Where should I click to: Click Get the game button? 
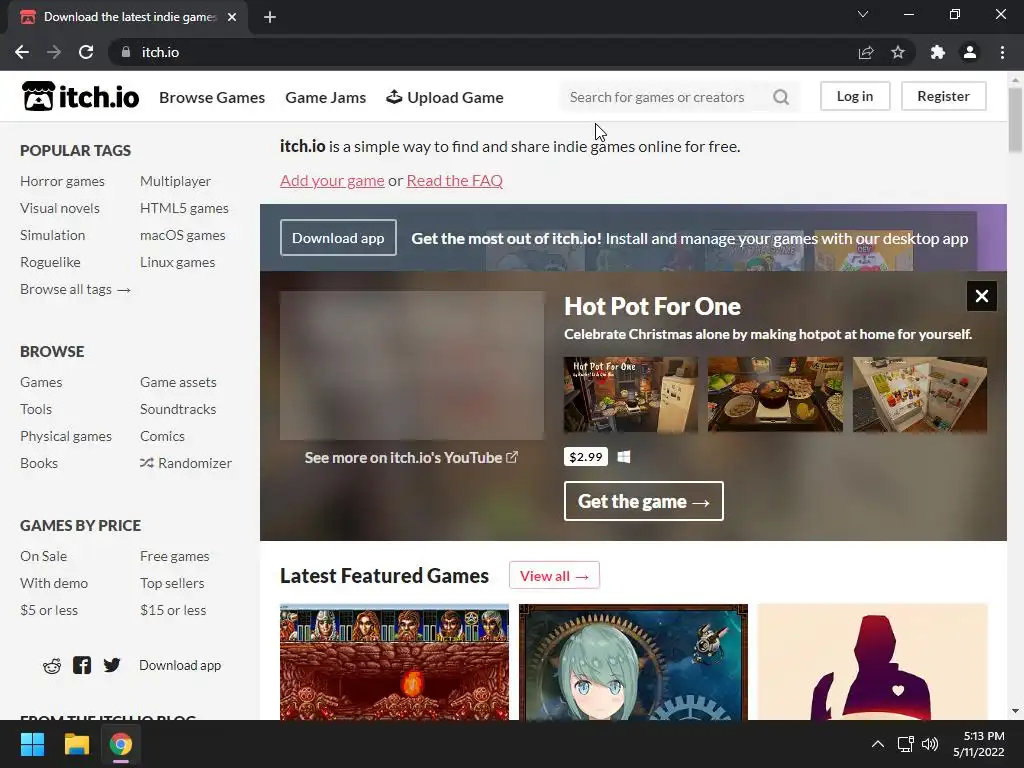(x=644, y=501)
